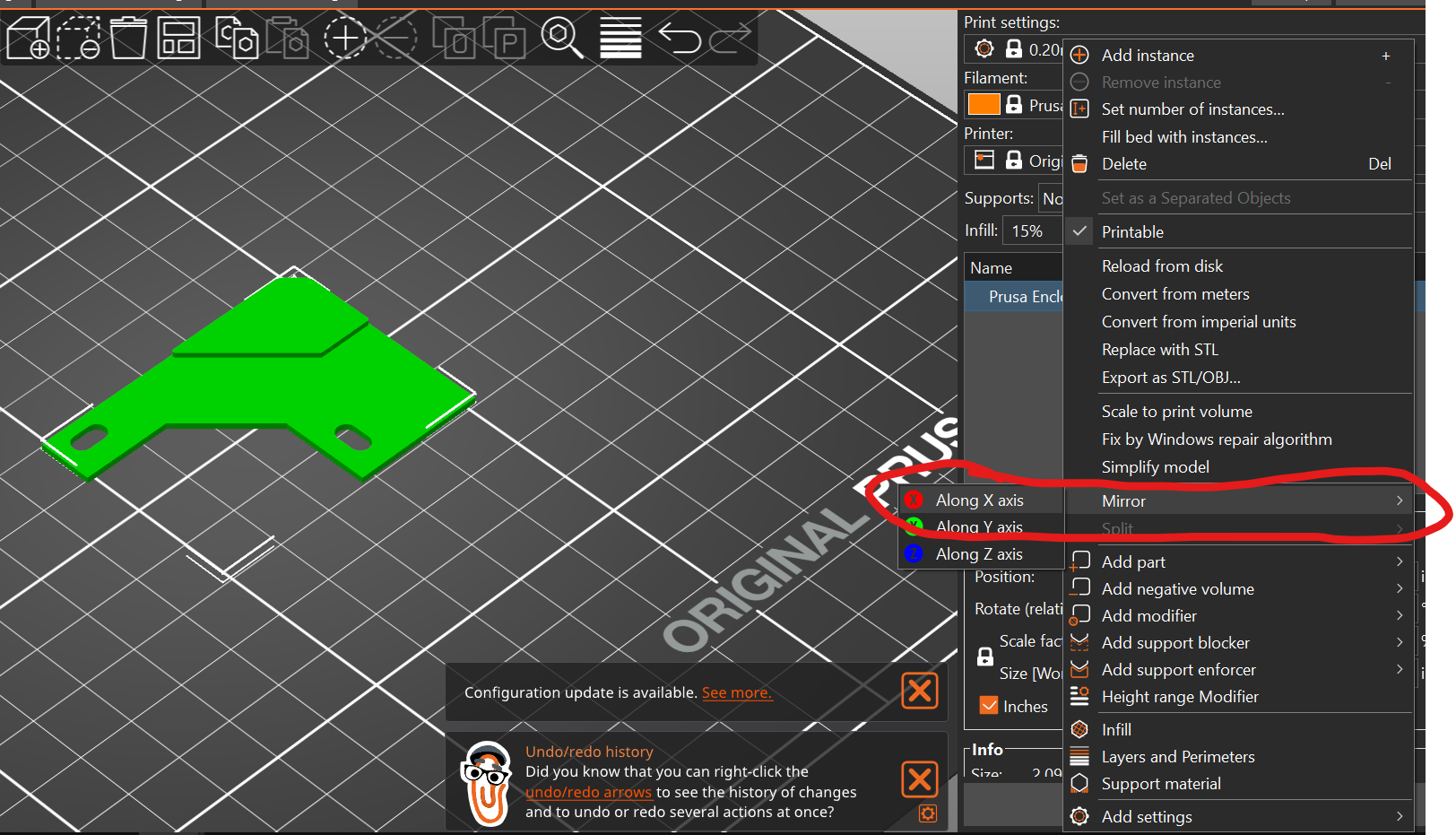Uncheck the Inches checkbox
The image size is (1456, 835).
point(989,706)
